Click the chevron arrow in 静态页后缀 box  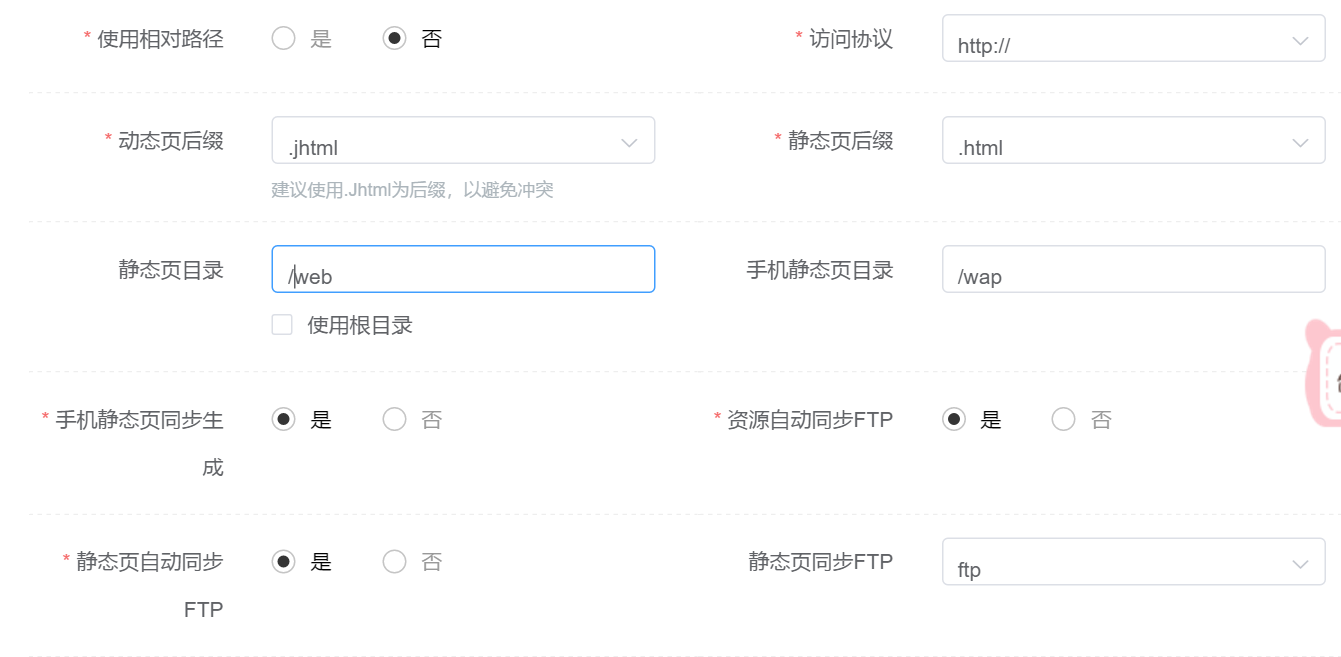point(1300,143)
